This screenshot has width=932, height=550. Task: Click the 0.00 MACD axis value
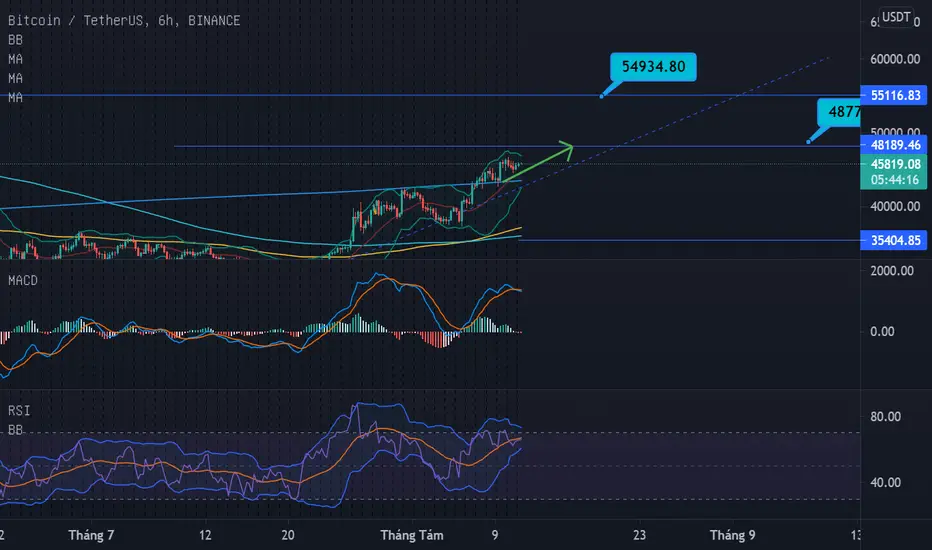click(882, 332)
